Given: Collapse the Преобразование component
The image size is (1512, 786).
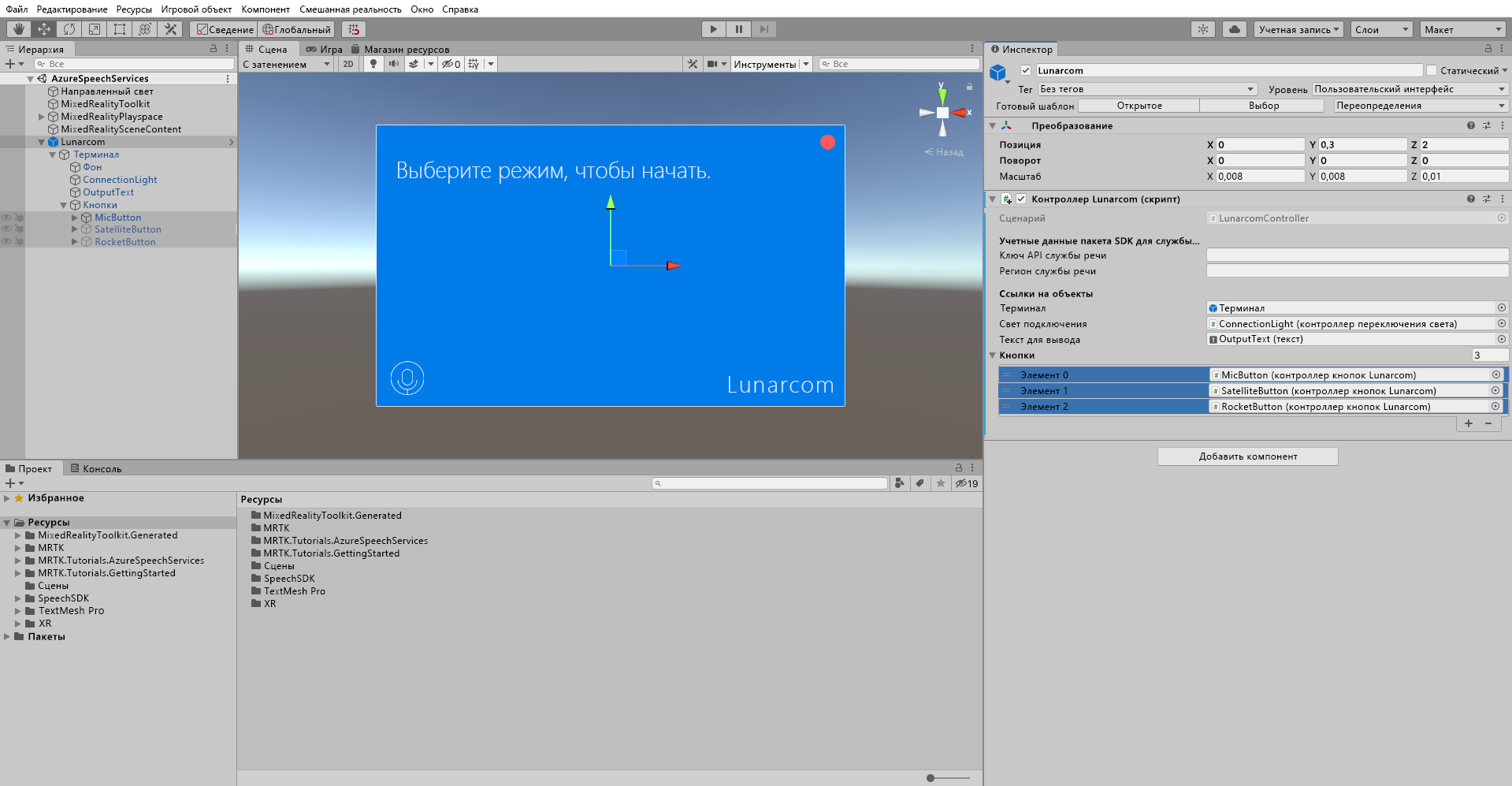Looking at the screenshot, I should click(x=992, y=125).
